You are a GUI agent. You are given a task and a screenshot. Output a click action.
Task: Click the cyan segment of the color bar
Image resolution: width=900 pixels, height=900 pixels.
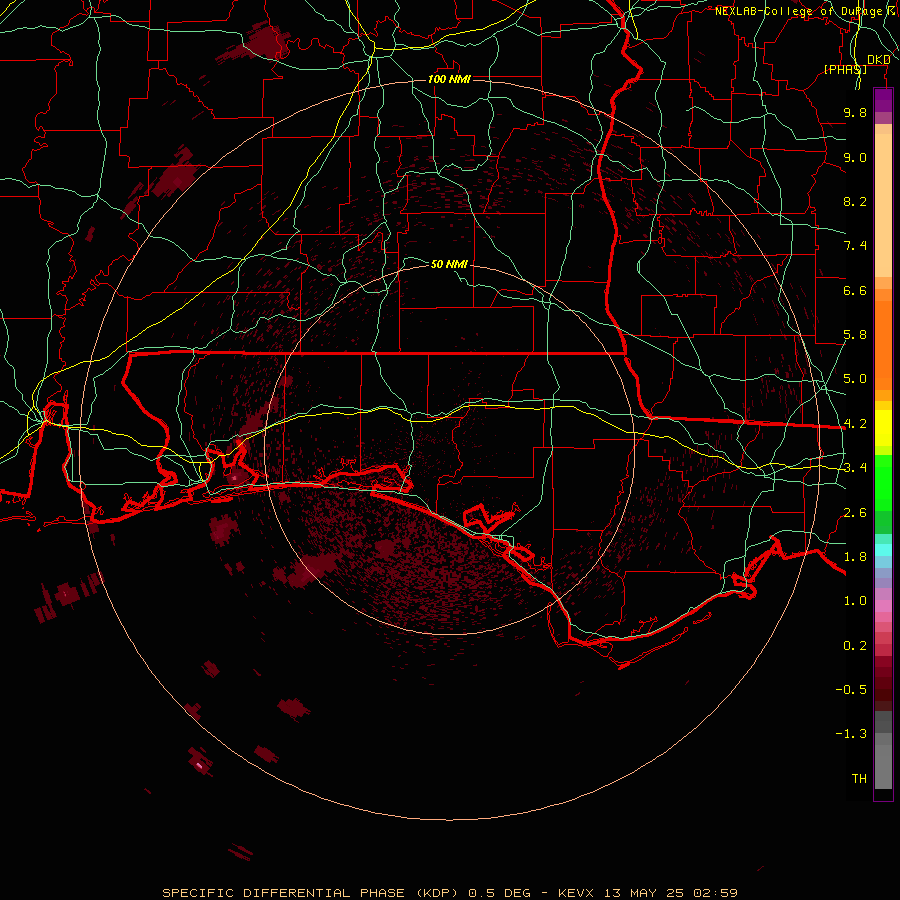[x=883, y=550]
